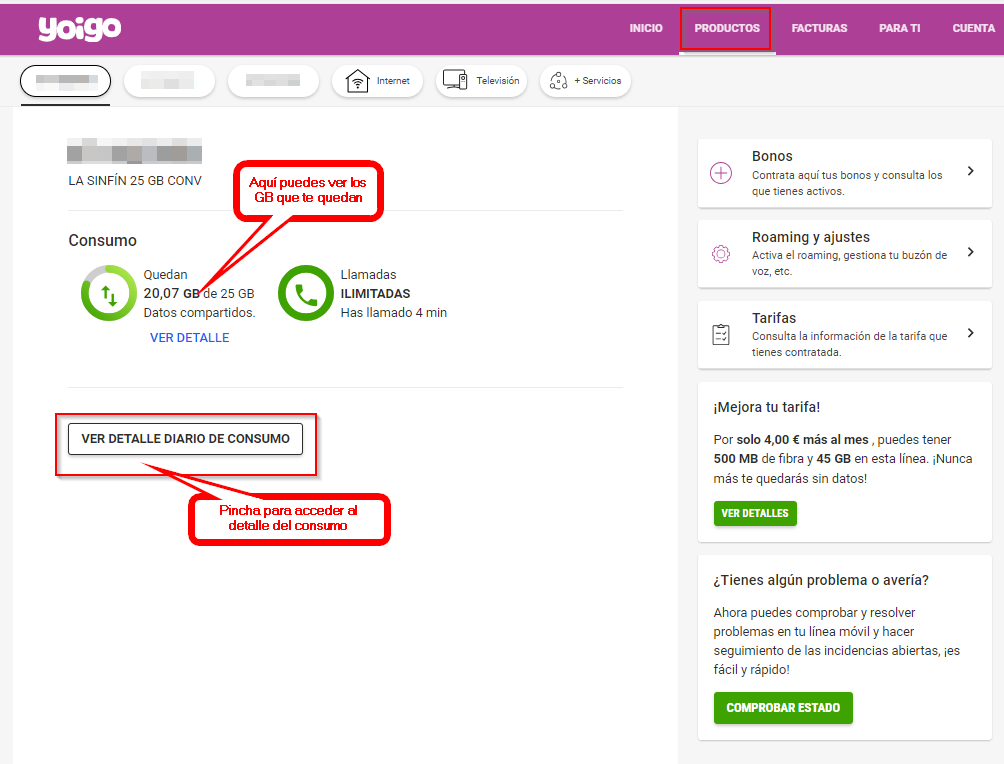The width and height of the screenshot is (1004, 764).
Task: Open the VER DETALLE link
Action: (190, 337)
